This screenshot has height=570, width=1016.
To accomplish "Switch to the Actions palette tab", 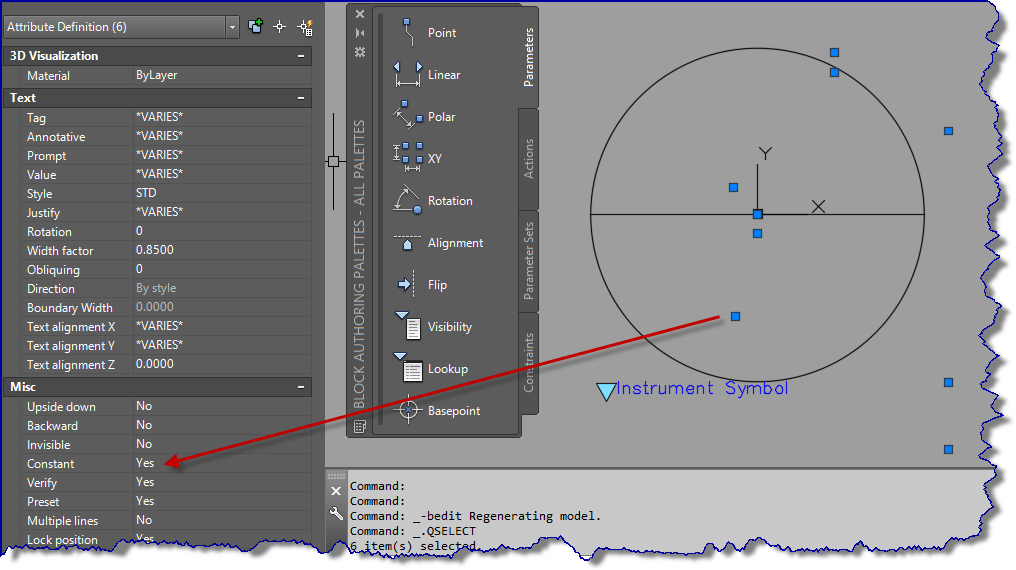I will click(529, 159).
